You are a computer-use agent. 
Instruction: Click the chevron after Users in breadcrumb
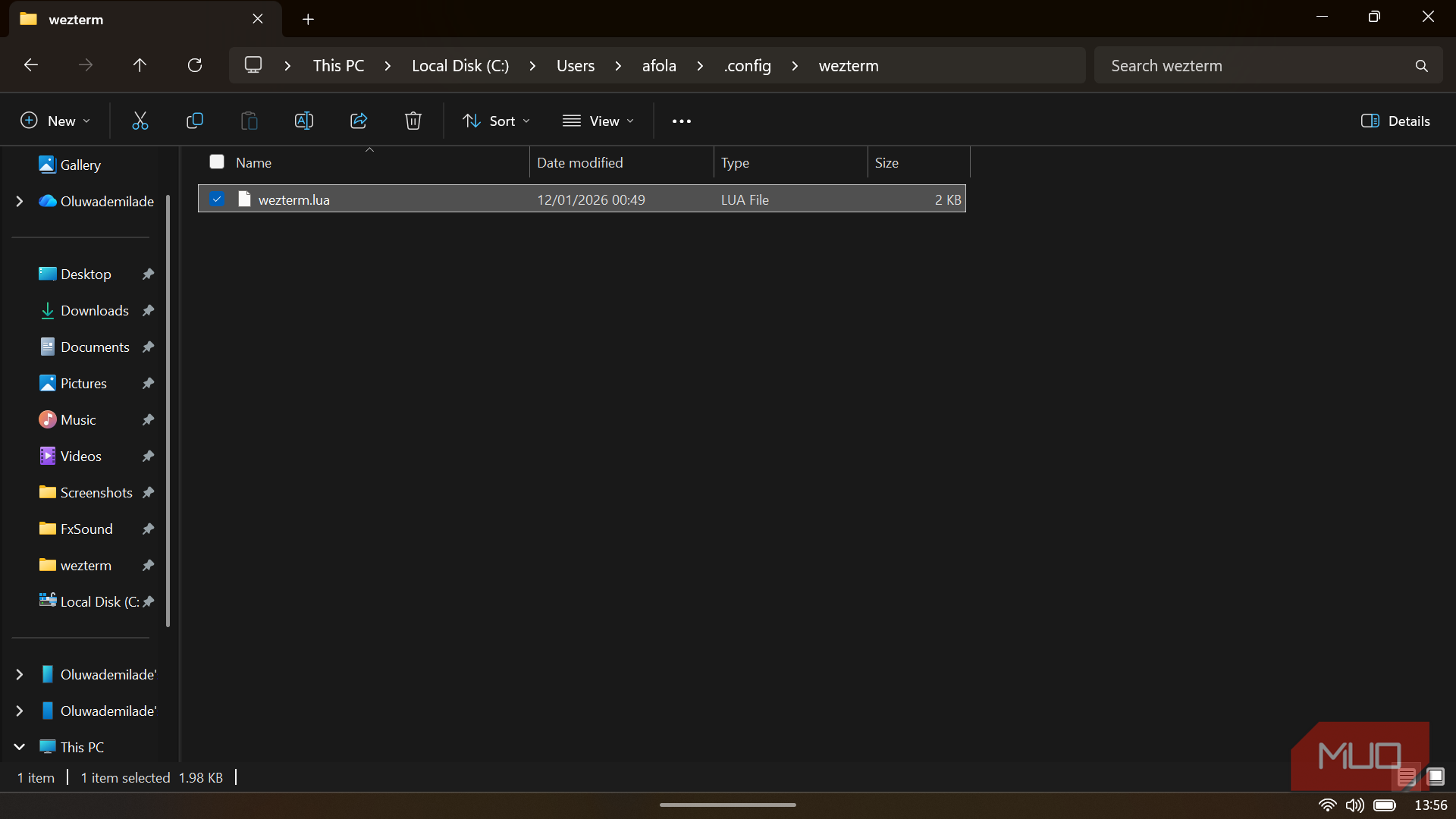tap(618, 66)
